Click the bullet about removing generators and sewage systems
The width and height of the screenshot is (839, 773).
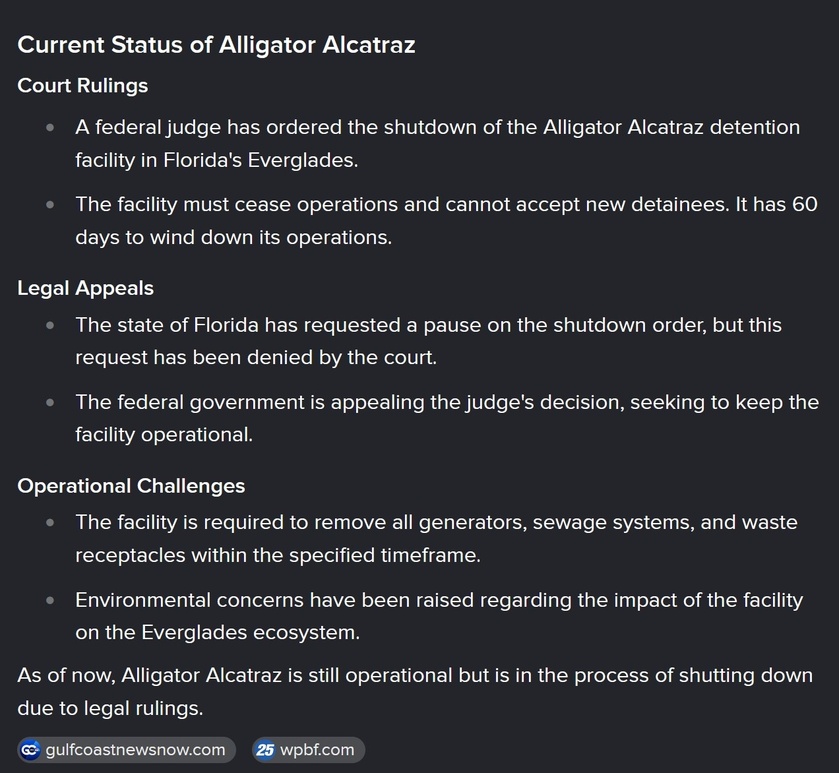coord(436,538)
